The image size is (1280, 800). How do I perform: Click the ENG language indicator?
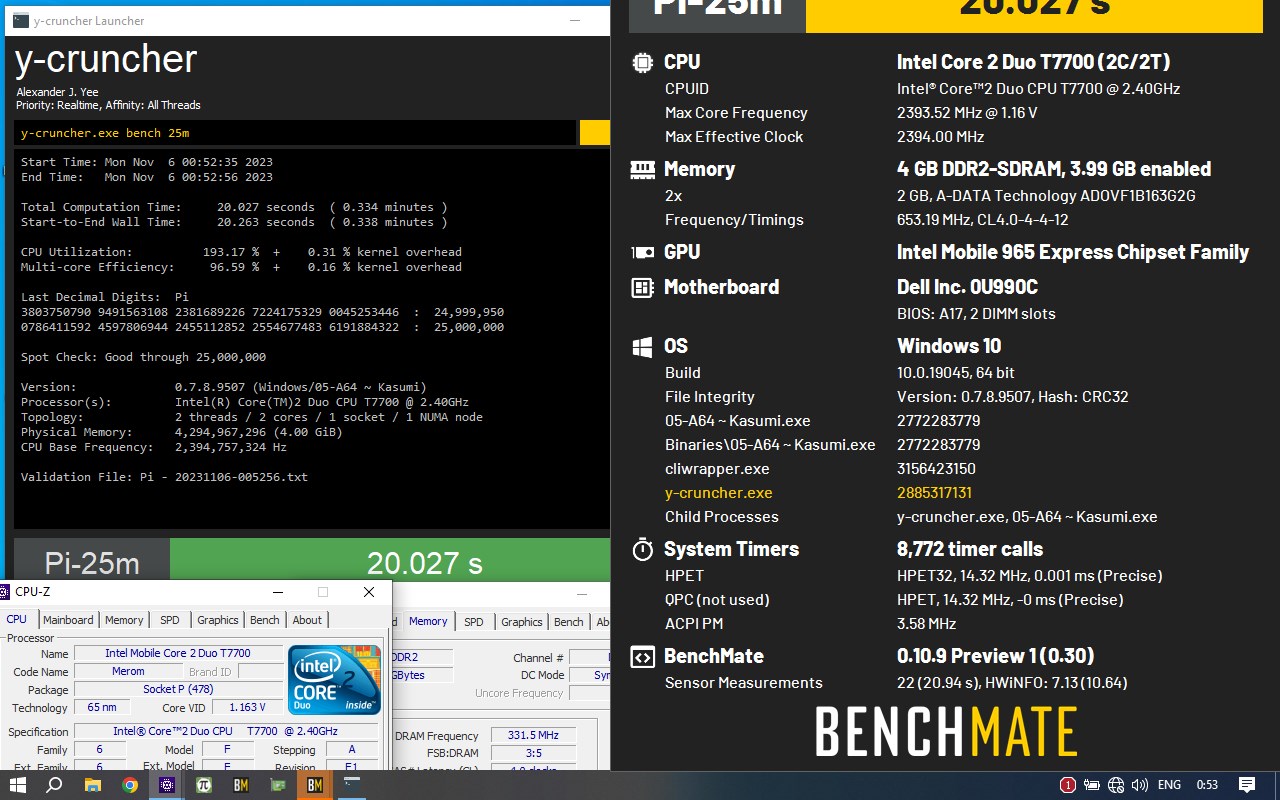(x=1169, y=785)
